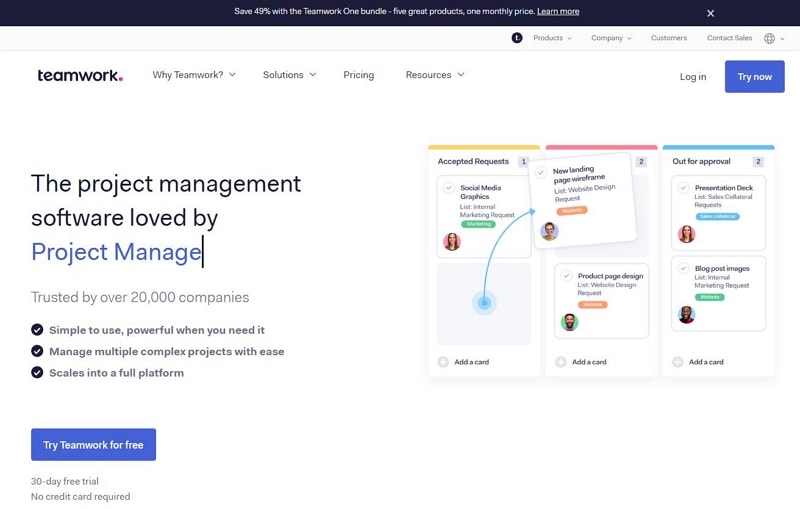Viewport: 800px width, 509px height.
Task: Click the teamwork. home logo
Action: point(80,75)
